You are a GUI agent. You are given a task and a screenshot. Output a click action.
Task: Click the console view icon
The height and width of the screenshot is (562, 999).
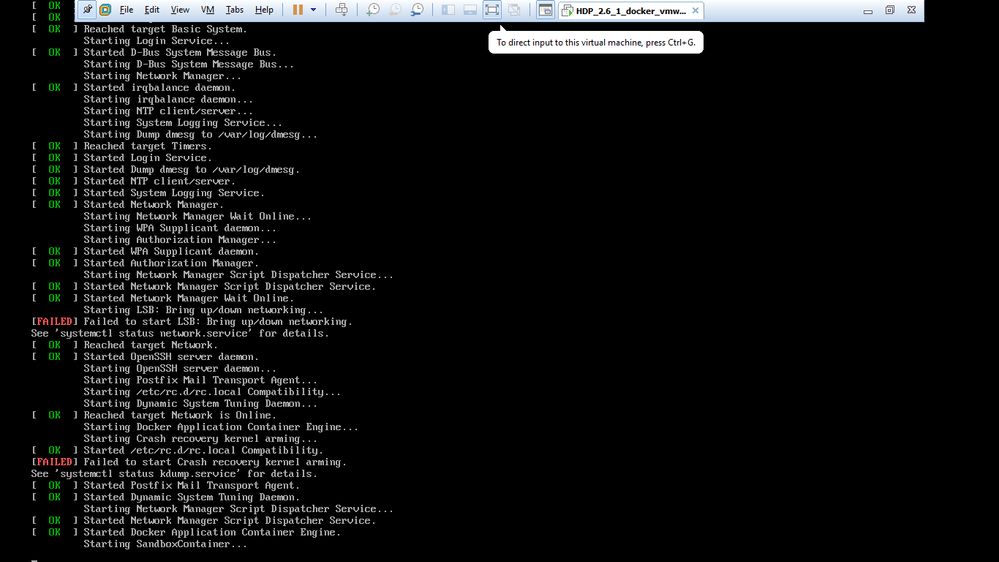[545, 10]
